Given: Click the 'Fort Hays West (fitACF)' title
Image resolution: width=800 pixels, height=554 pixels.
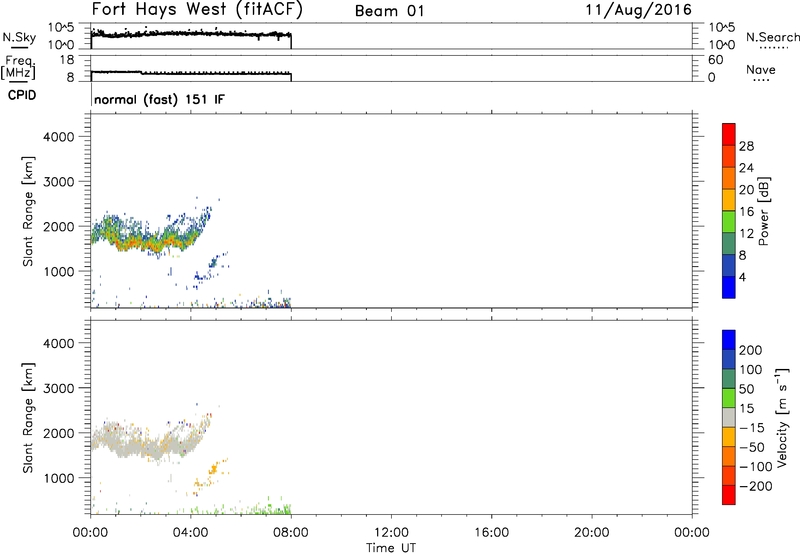Looking at the screenshot, I should tap(197, 10).
